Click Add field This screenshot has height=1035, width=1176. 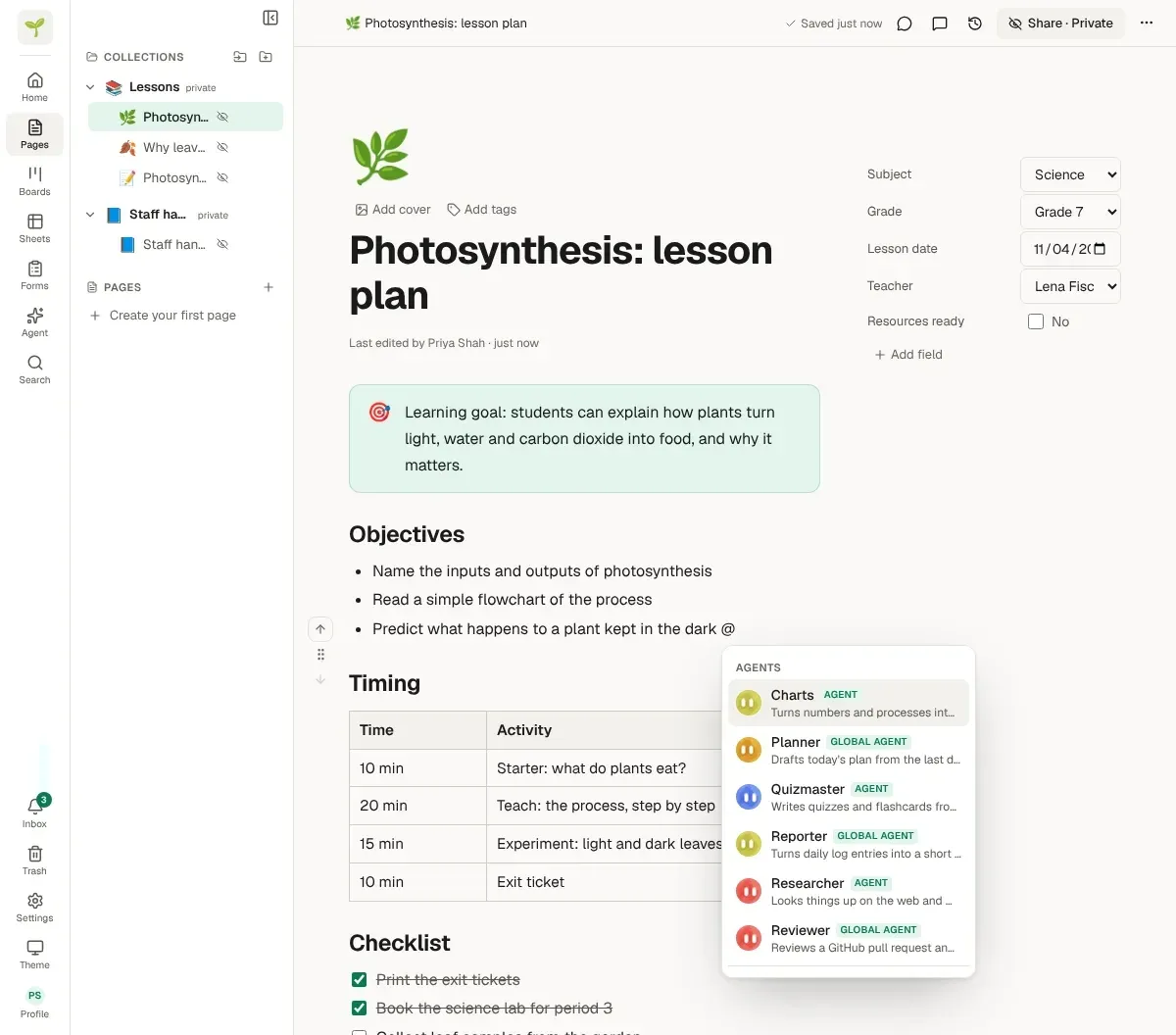(907, 355)
